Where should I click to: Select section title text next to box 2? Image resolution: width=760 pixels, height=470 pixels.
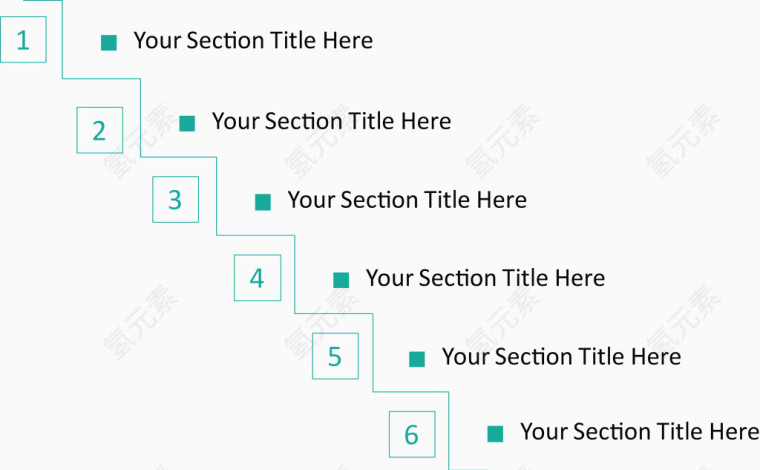click(332, 121)
